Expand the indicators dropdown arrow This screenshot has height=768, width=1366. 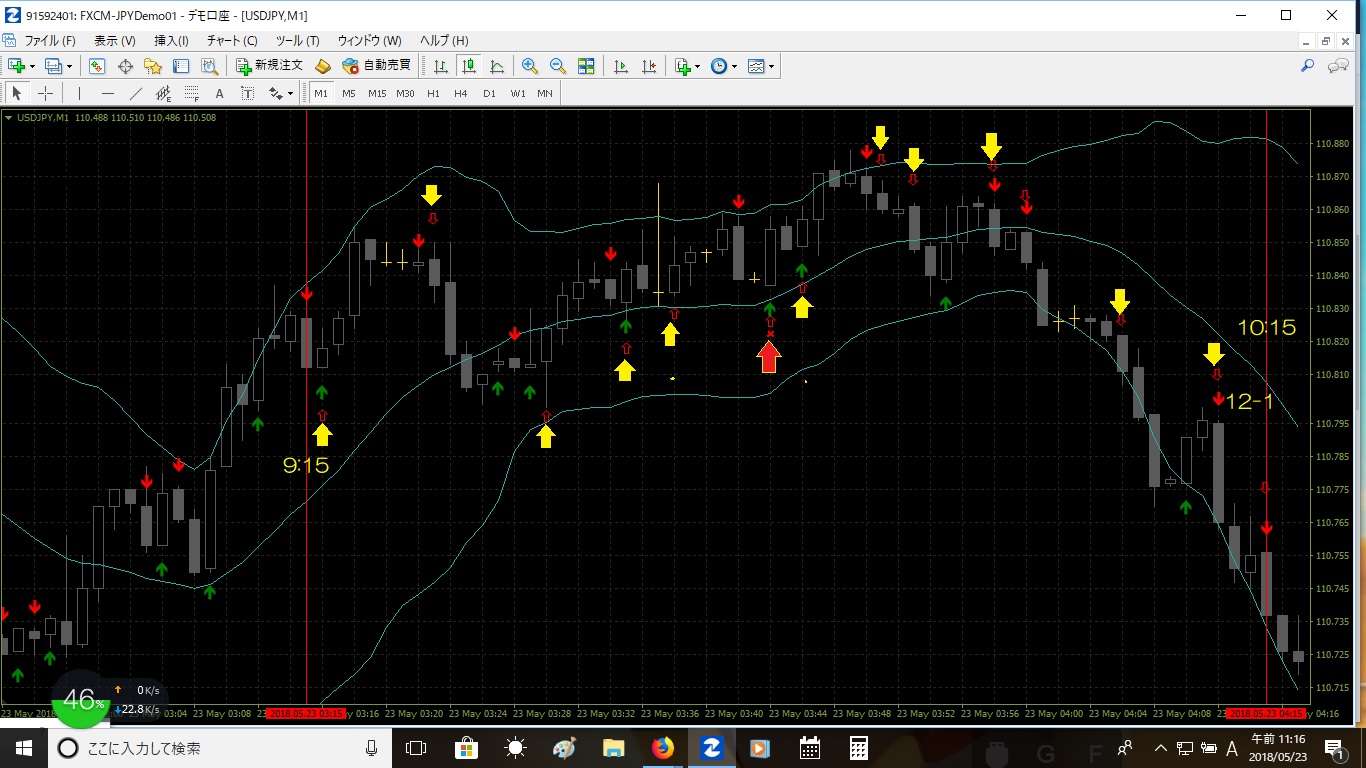(x=698, y=66)
